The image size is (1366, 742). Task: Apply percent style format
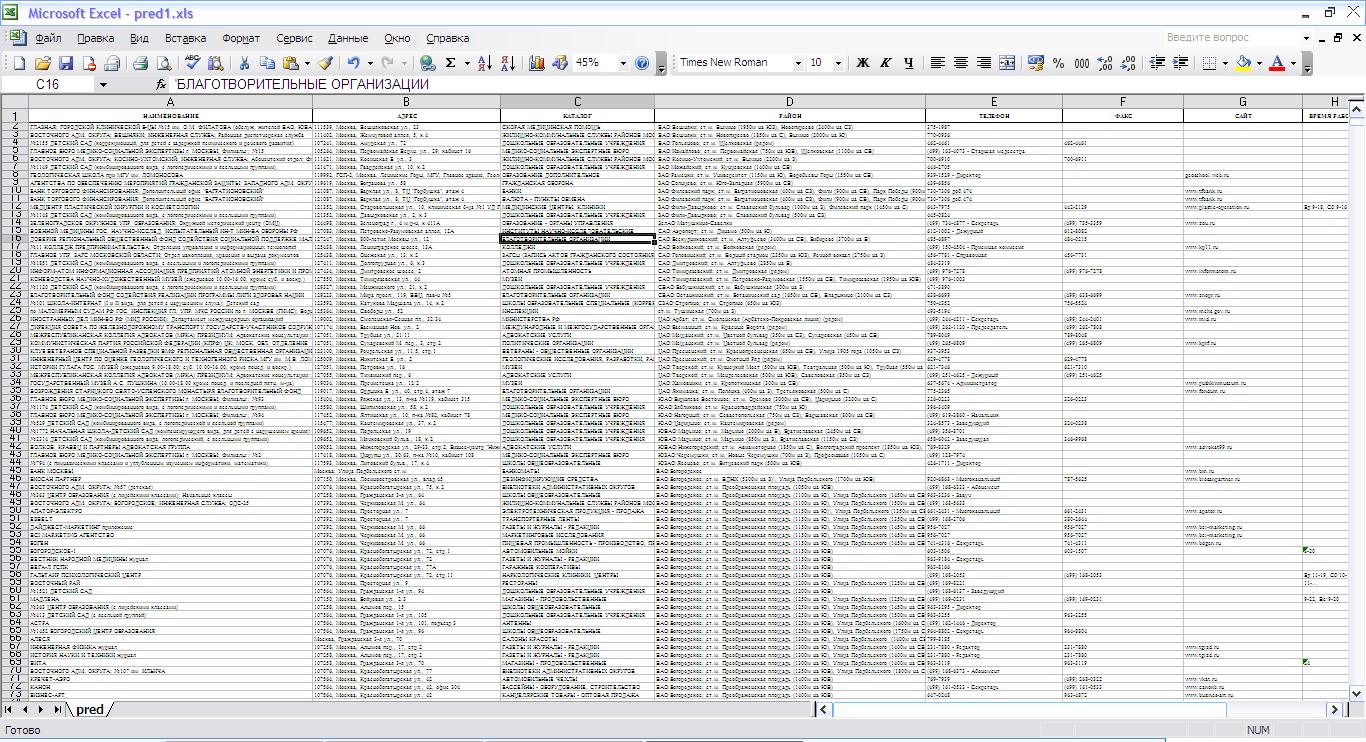[1058, 62]
